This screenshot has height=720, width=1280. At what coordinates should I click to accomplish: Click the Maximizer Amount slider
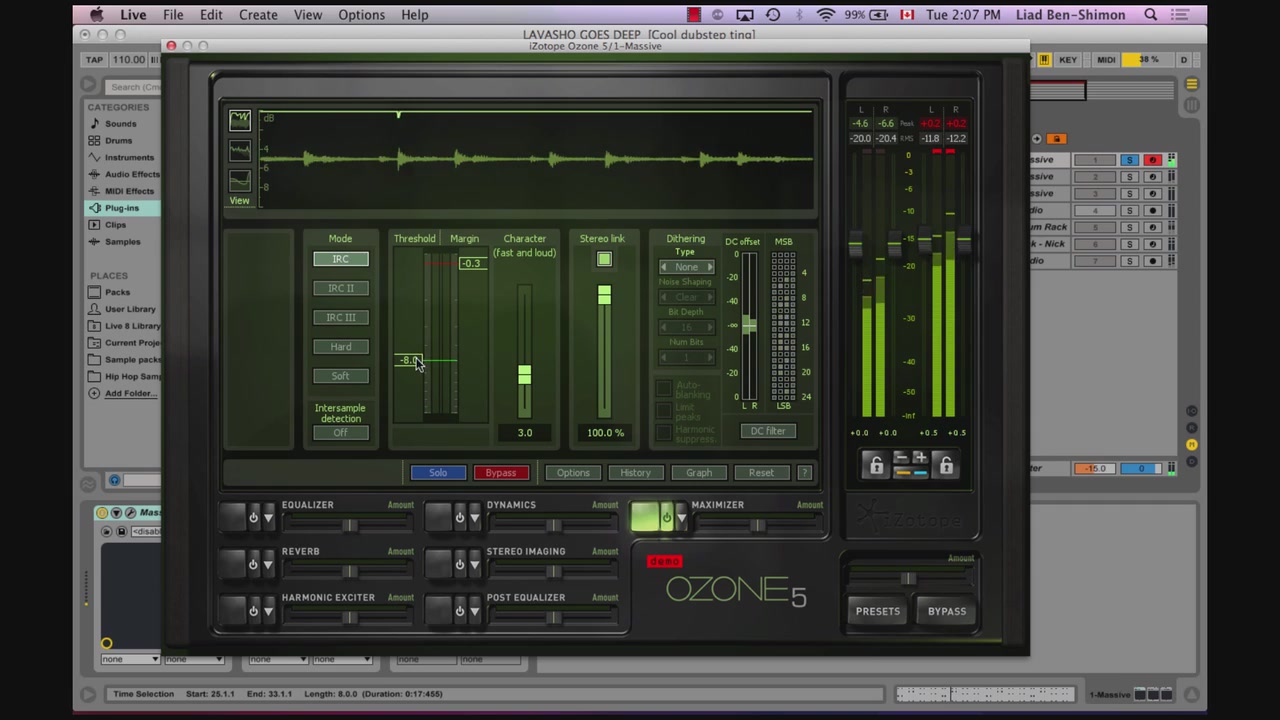click(757, 525)
